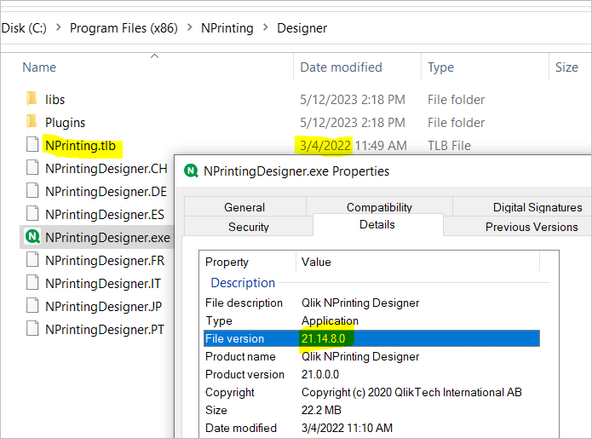592x439 pixels.
Task: Open the Plugins folder icon
Action: [32, 122]
